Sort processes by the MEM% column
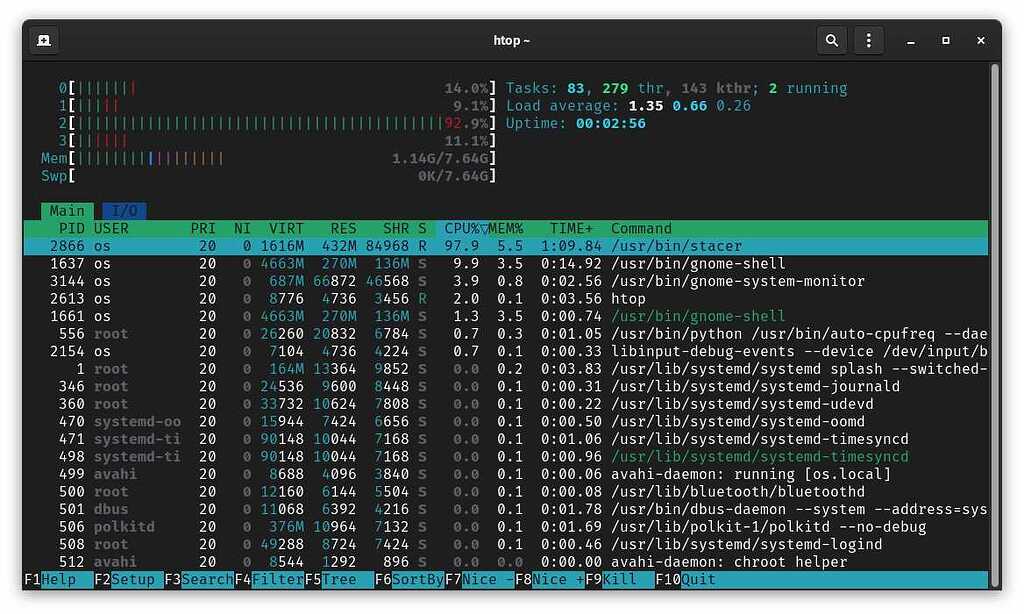 click(508, 228)
